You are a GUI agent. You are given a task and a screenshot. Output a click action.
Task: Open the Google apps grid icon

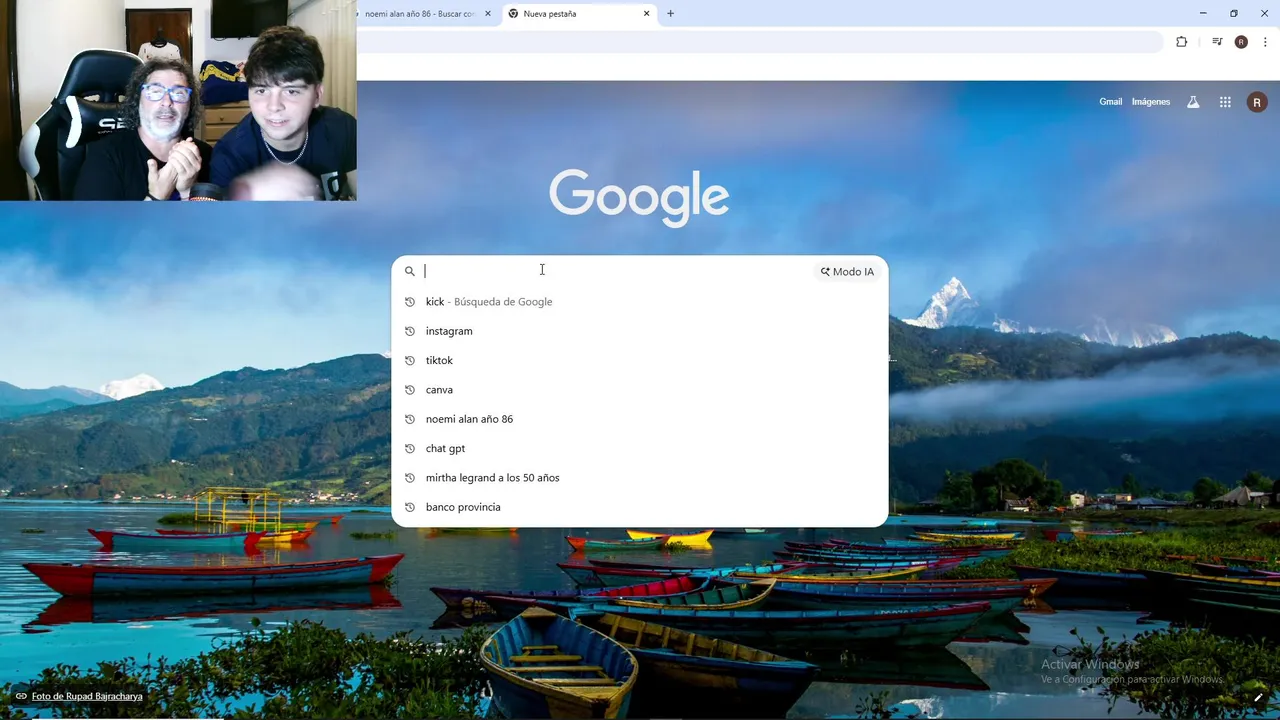(x=1225, y=102)
